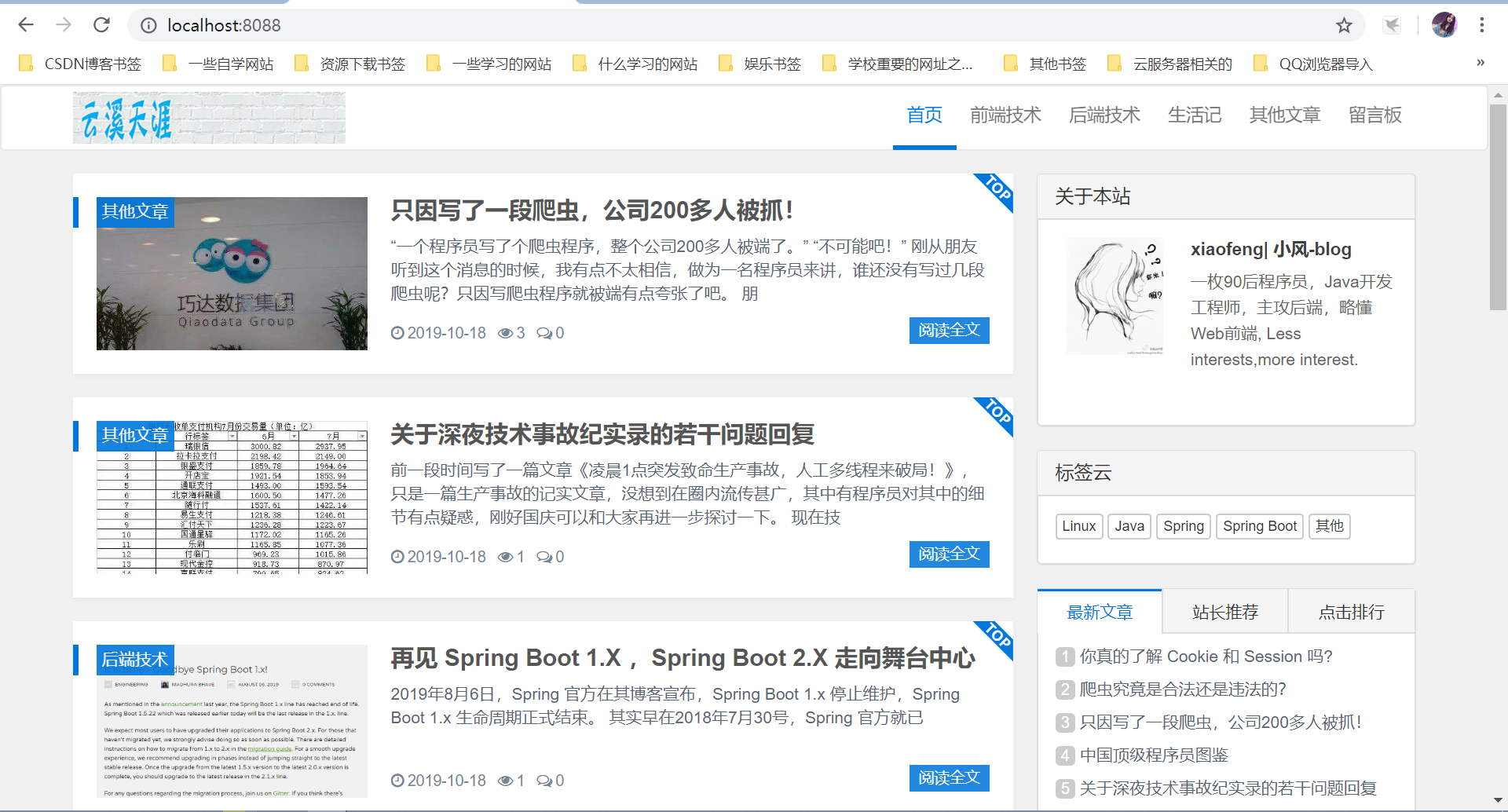Click the 云溪天涯 site logo

tap(209, 118)
